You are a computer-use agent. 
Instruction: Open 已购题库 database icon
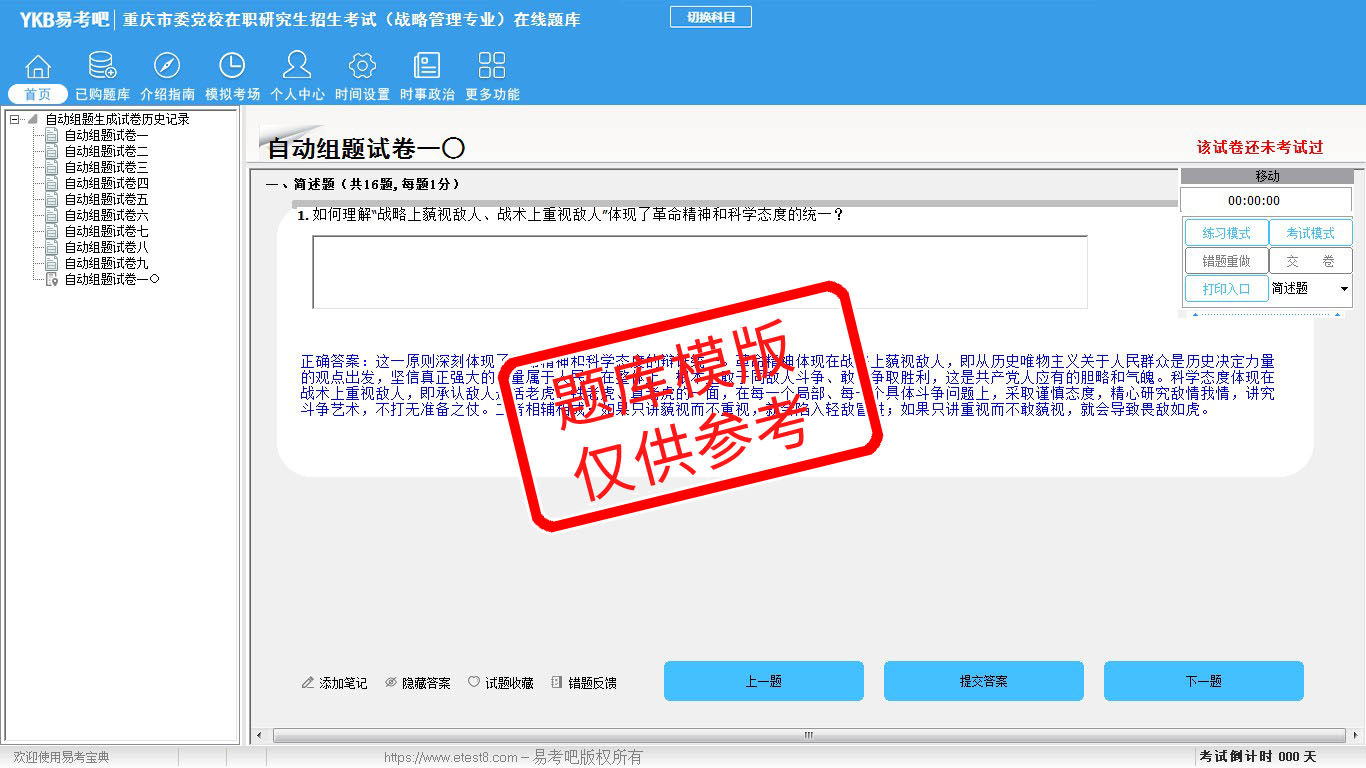[102, 67]
